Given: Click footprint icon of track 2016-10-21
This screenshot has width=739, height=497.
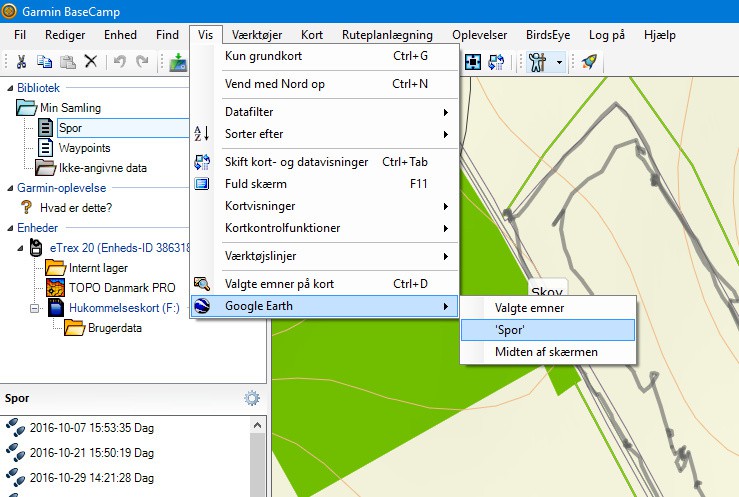Looking at the screenshot, I should pyautogui.click(x=16, y=452).
